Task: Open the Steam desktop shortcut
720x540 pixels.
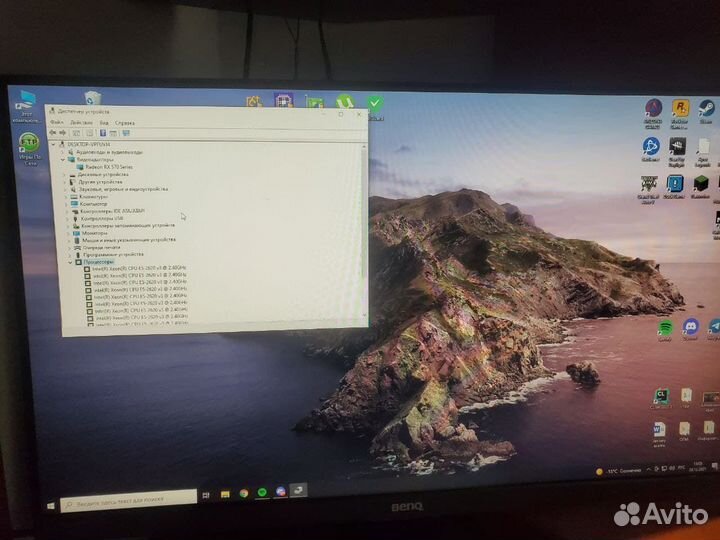Action: [x=706, y=108]
